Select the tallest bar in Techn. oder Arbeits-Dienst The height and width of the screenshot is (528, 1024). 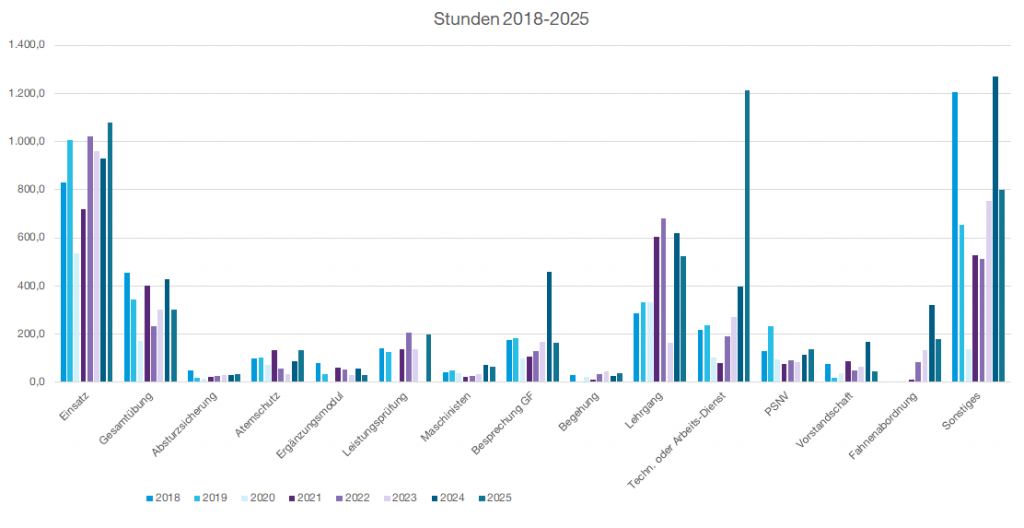coord(747,236)
